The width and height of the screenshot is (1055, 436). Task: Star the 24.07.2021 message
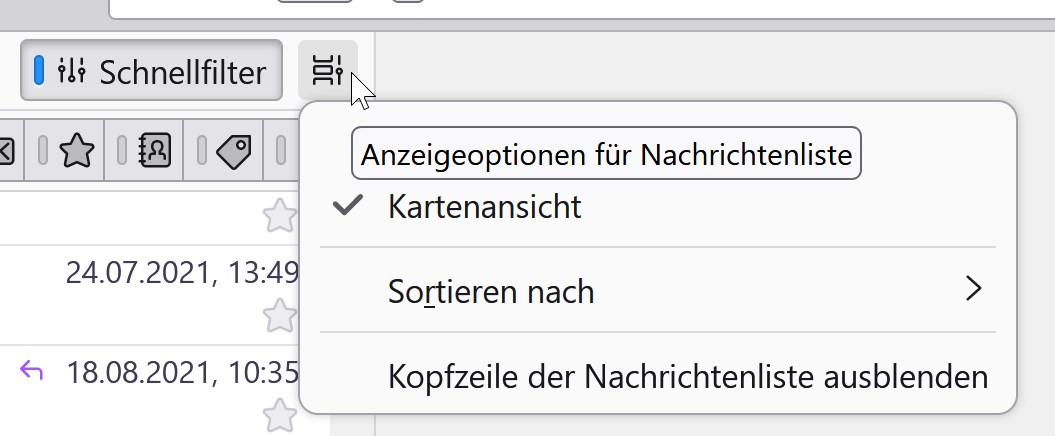click(x=280, y=316)
